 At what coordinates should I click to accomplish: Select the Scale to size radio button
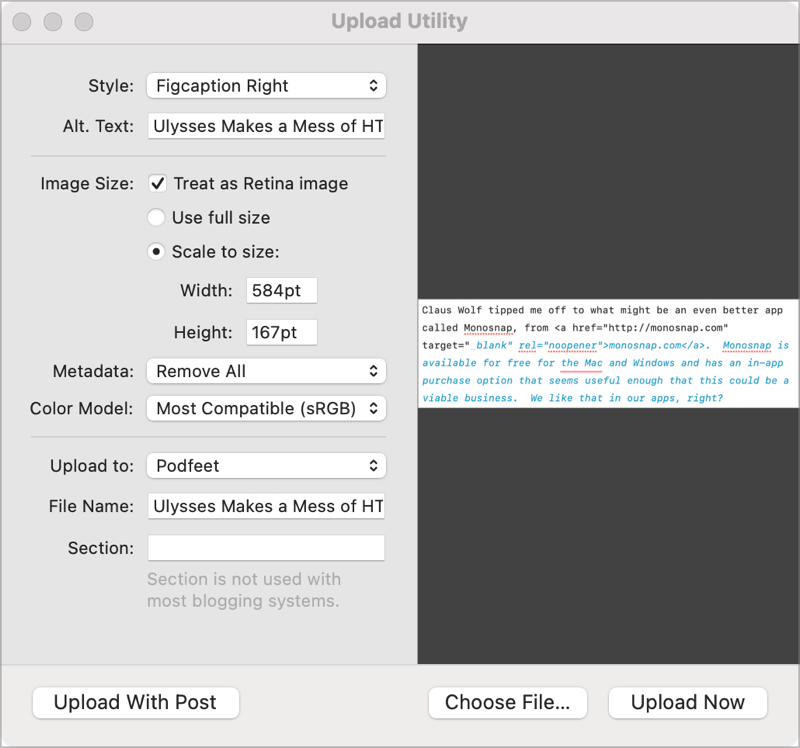(157, 251)
